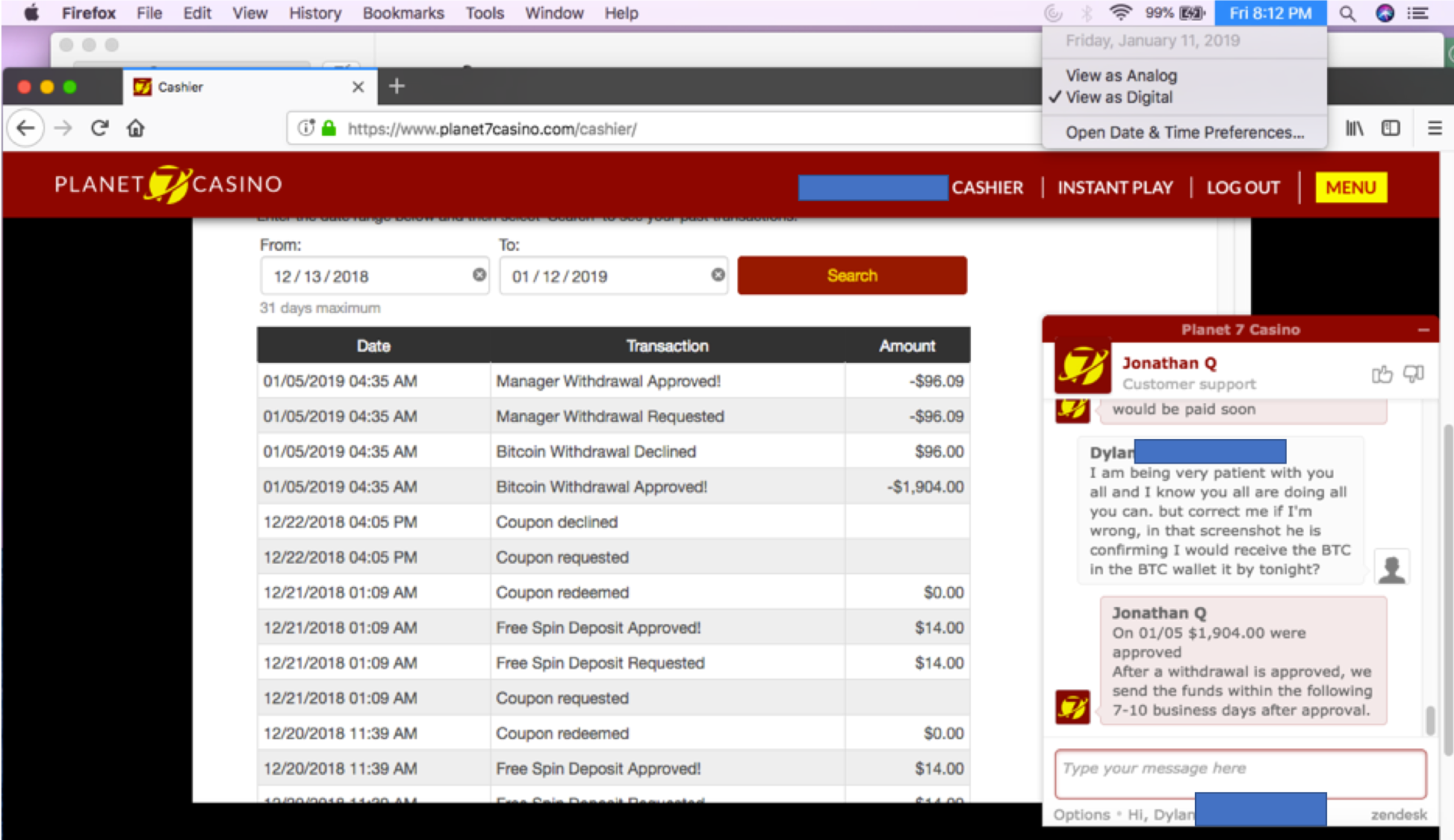Open the View menu
The width and height of the screenshot is (1454, 840).
tap(249, 13)
